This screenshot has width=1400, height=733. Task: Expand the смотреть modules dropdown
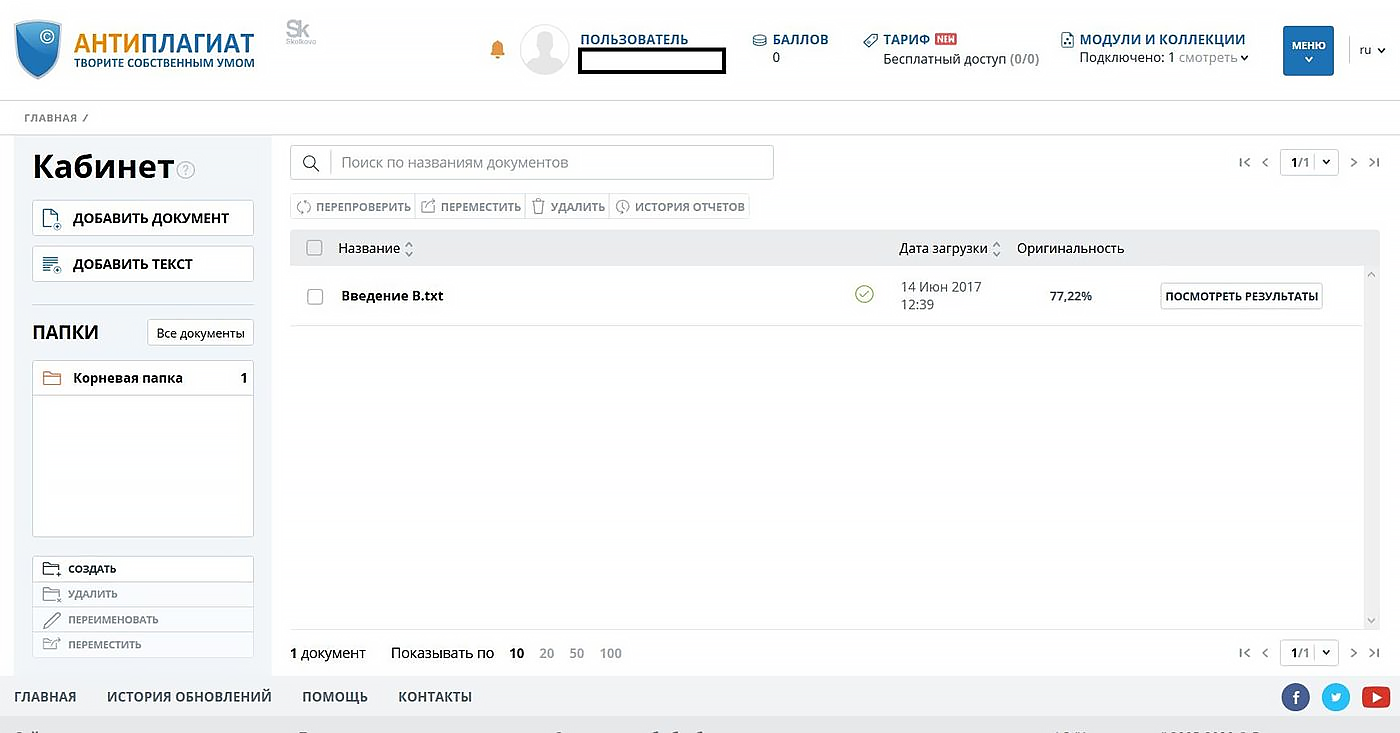coord(1214,58)
